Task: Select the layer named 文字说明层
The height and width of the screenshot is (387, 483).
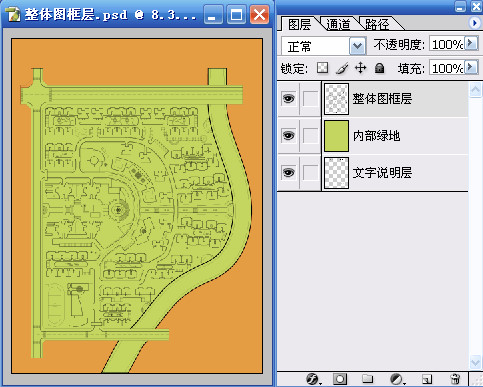Action: 382,173
